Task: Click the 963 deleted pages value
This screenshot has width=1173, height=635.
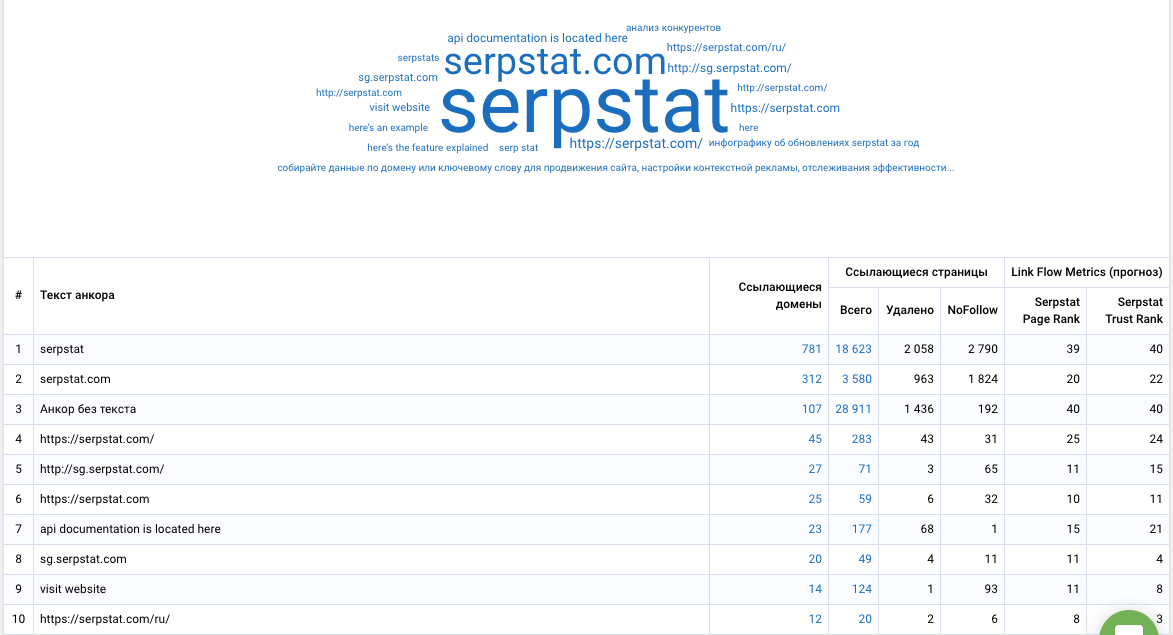Action: point(924,379)
